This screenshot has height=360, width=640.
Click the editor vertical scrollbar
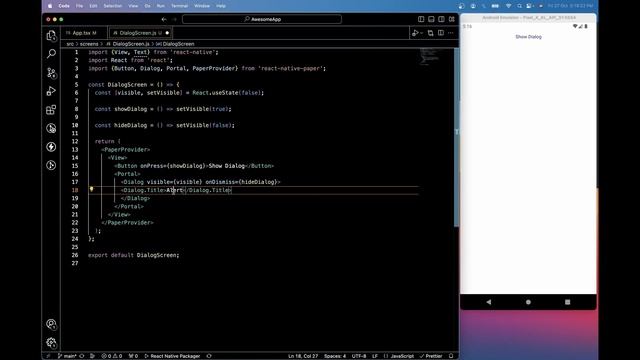click(x=456, y=137)
